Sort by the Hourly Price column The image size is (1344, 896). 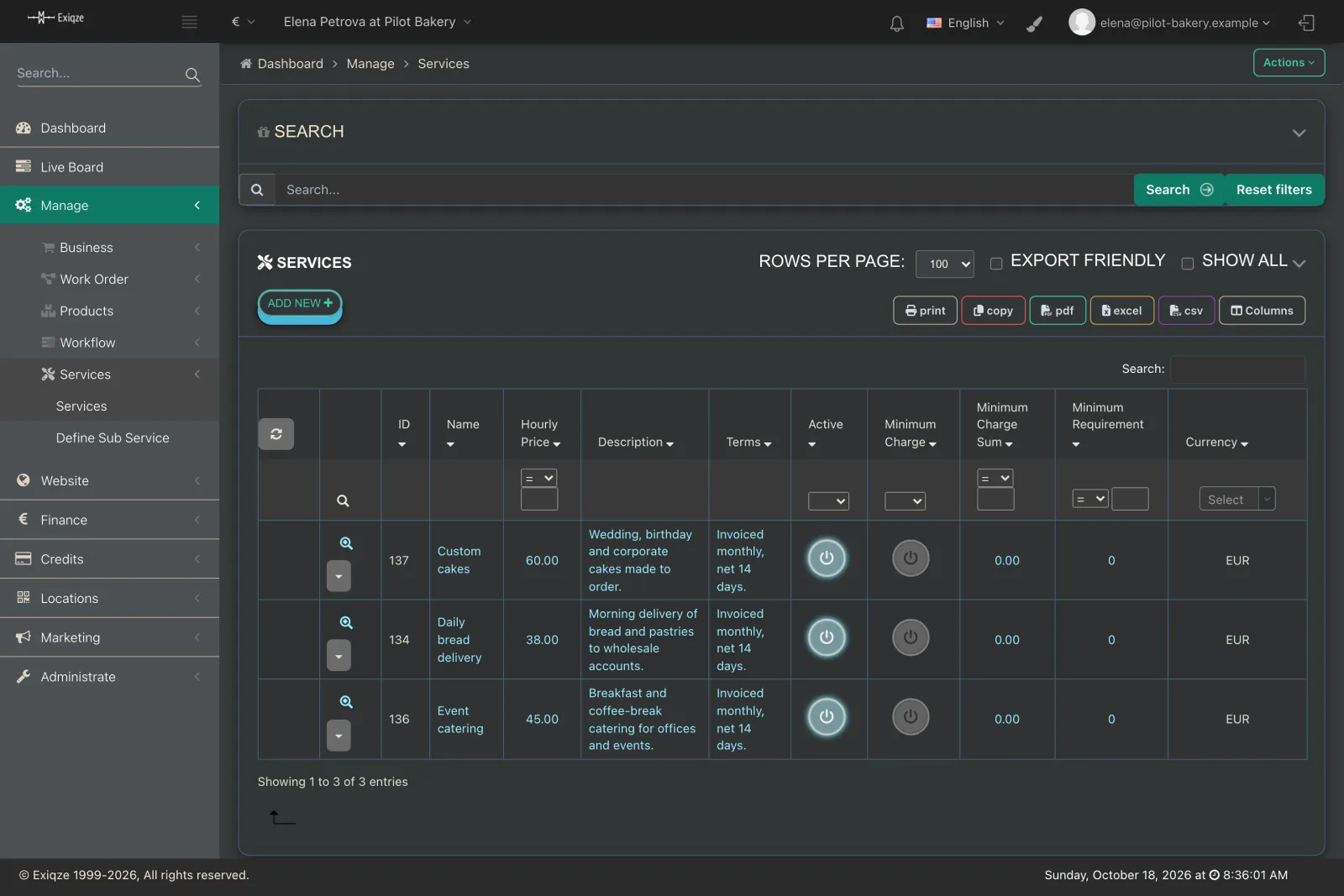point(540,433)
